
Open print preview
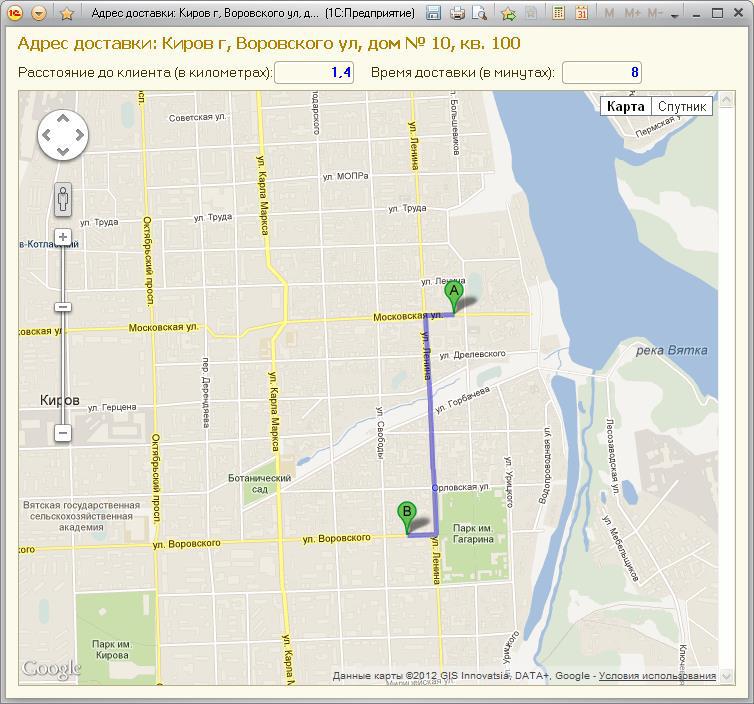tap(479, 14)
